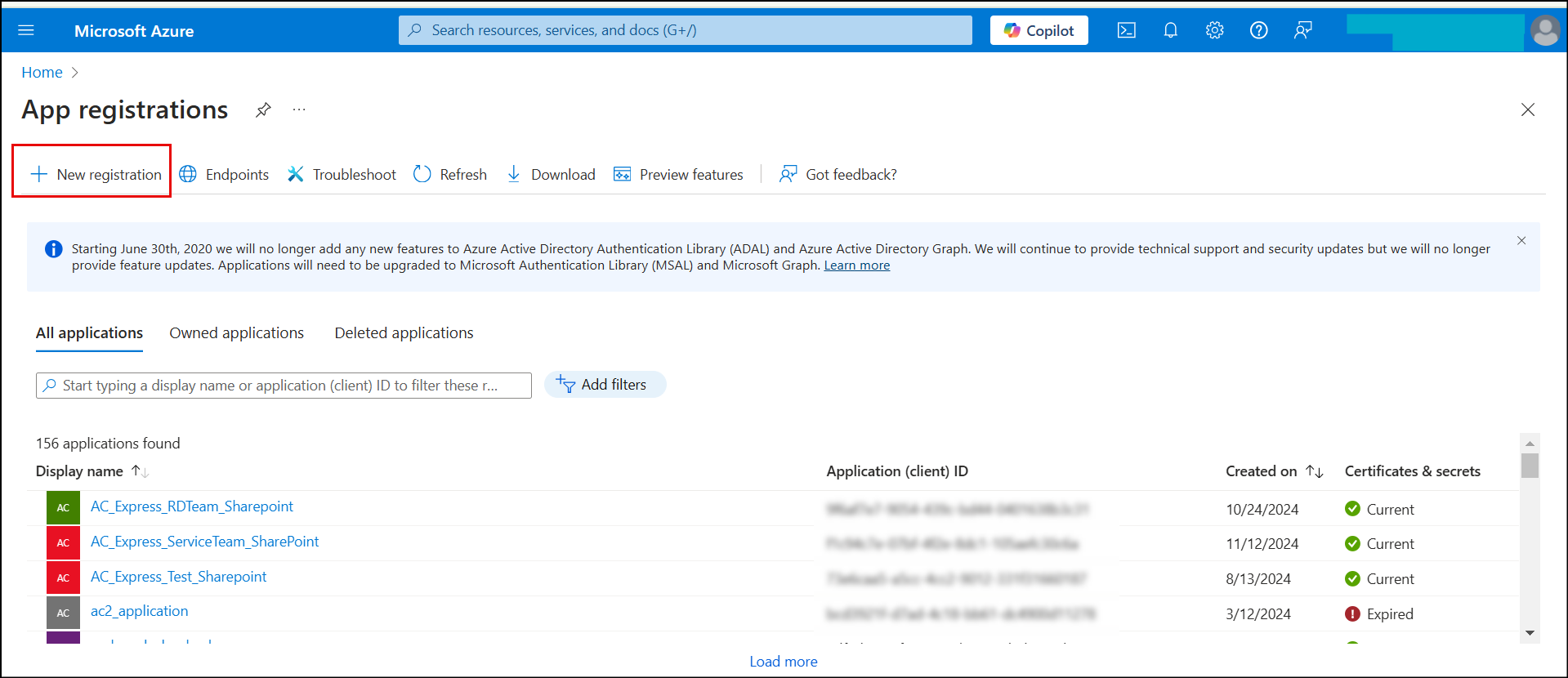Refresh the application list
Screen dimensions: 1568x678
[450, 174]
